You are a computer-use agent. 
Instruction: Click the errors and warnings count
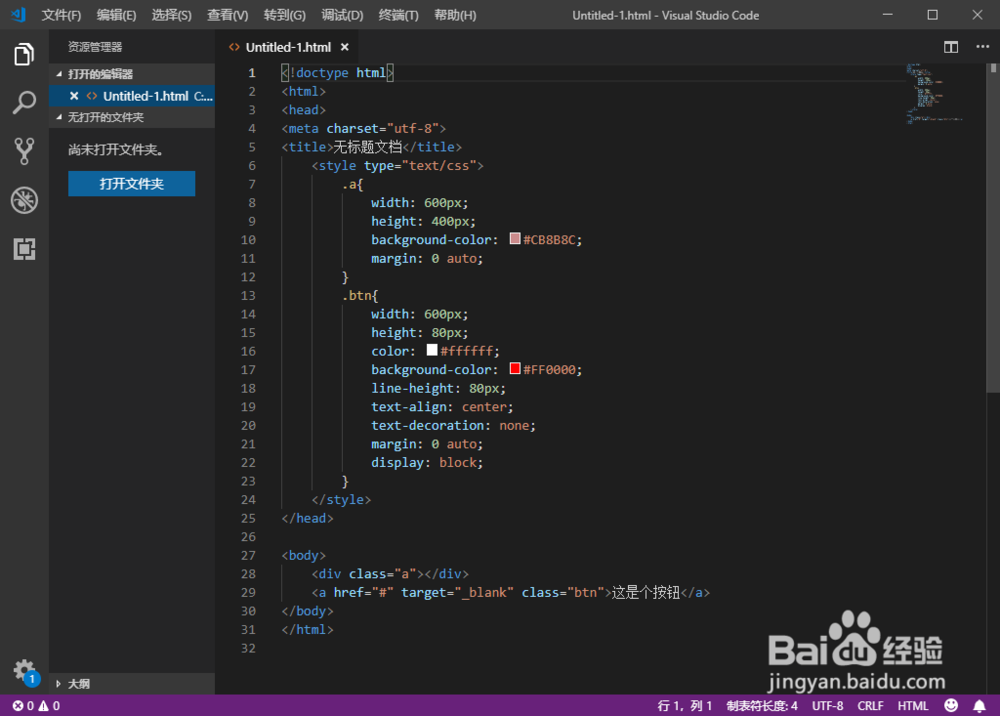[36, 706]
